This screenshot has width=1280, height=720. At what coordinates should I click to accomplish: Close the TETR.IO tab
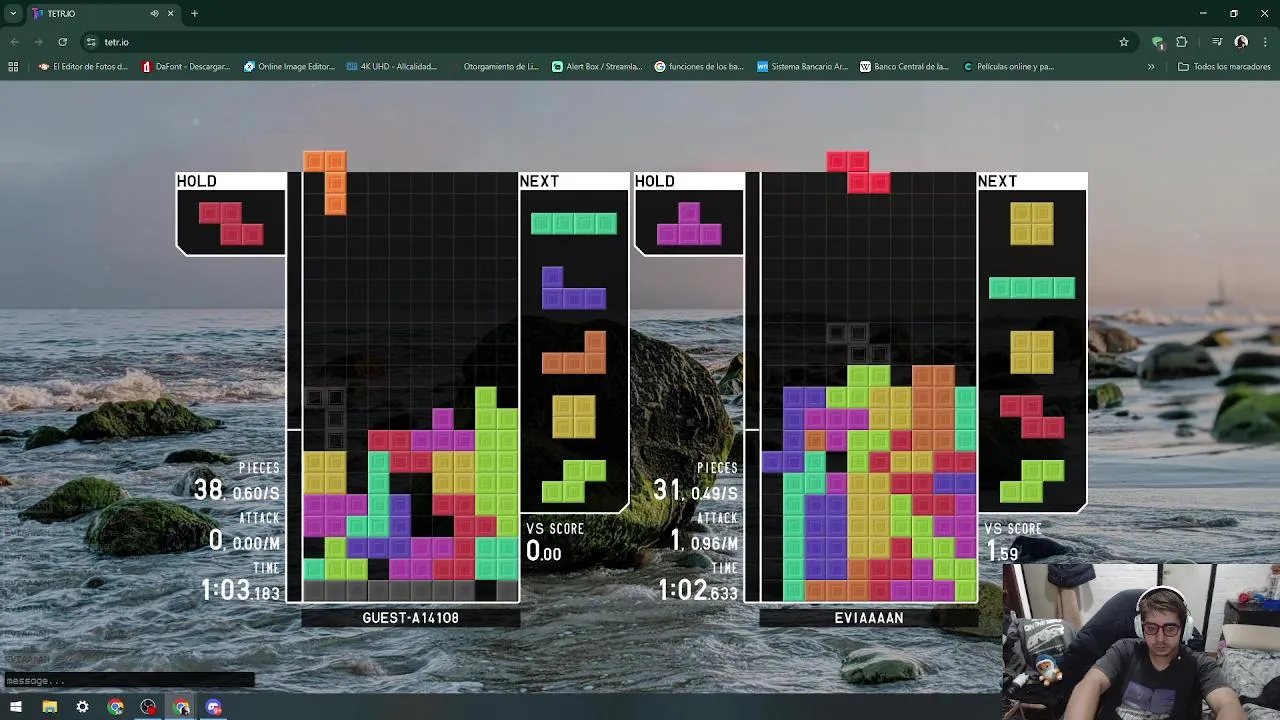[170, 14]
